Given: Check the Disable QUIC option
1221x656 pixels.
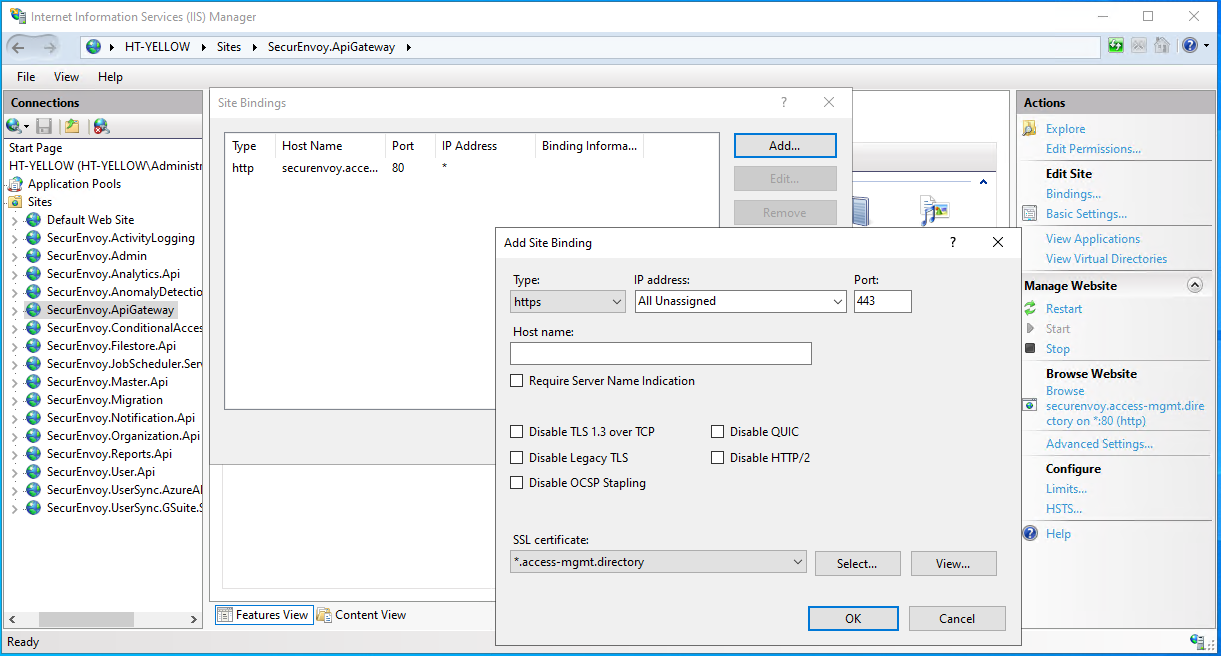Looking at the screenshot, I should coord(717,431).
